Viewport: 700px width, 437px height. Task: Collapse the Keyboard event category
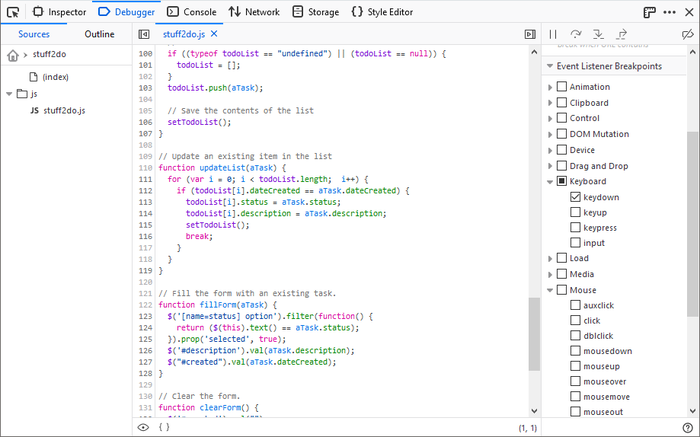(550, 182)
